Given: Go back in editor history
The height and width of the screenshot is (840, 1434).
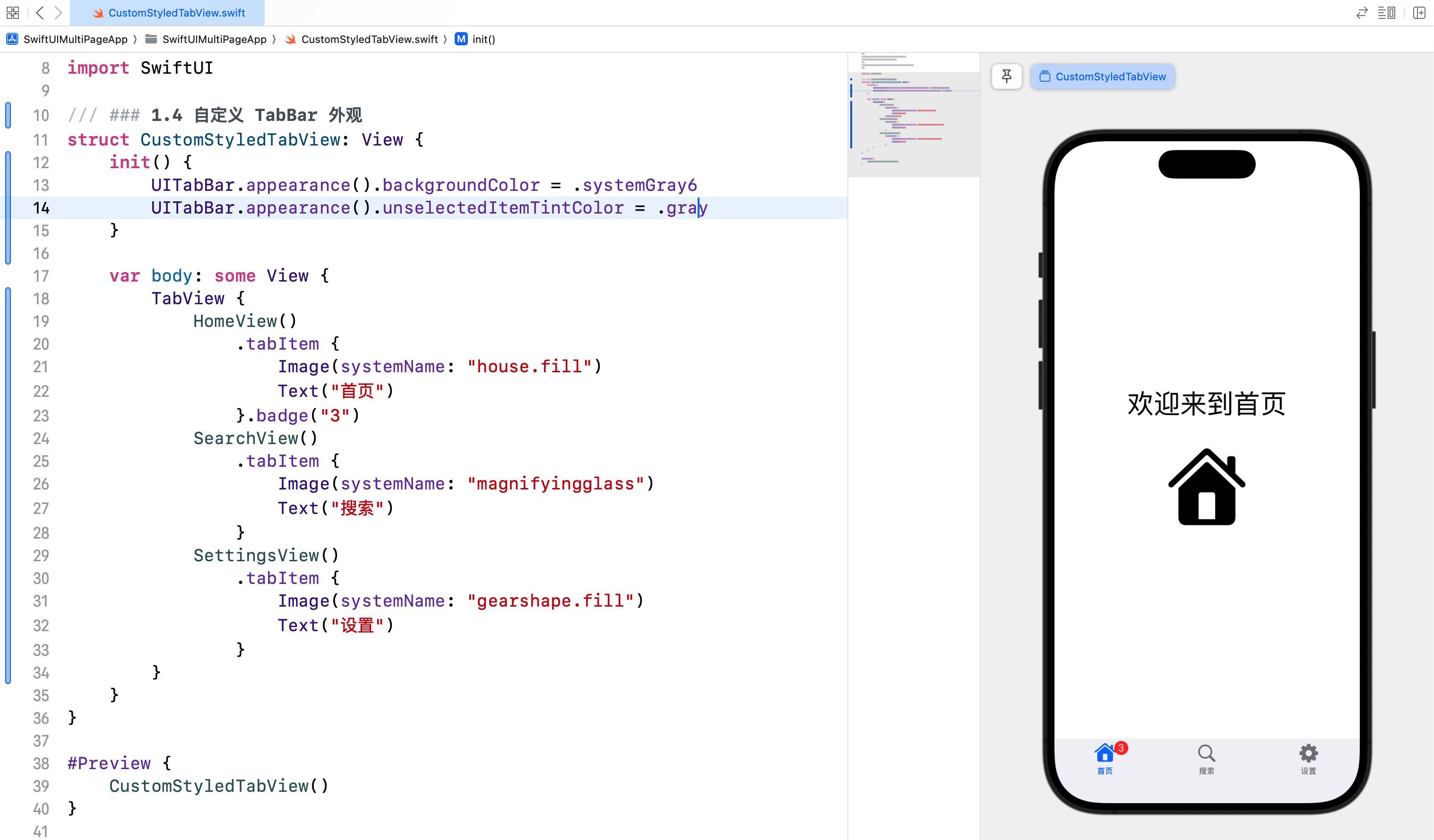Looking at the screenshot, I should tap(40, 12).
